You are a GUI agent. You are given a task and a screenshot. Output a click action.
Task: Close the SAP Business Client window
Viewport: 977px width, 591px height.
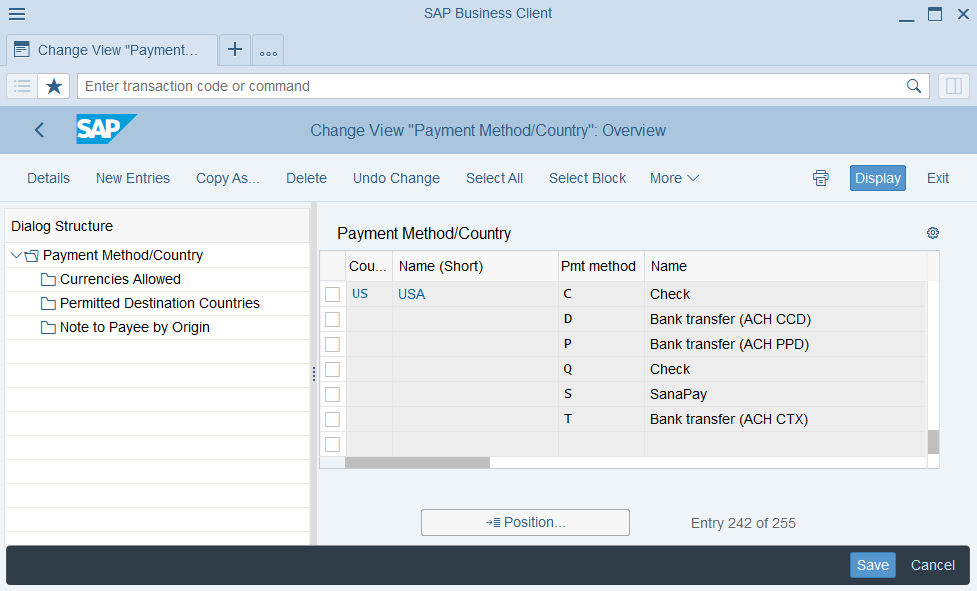click(963, 14)
